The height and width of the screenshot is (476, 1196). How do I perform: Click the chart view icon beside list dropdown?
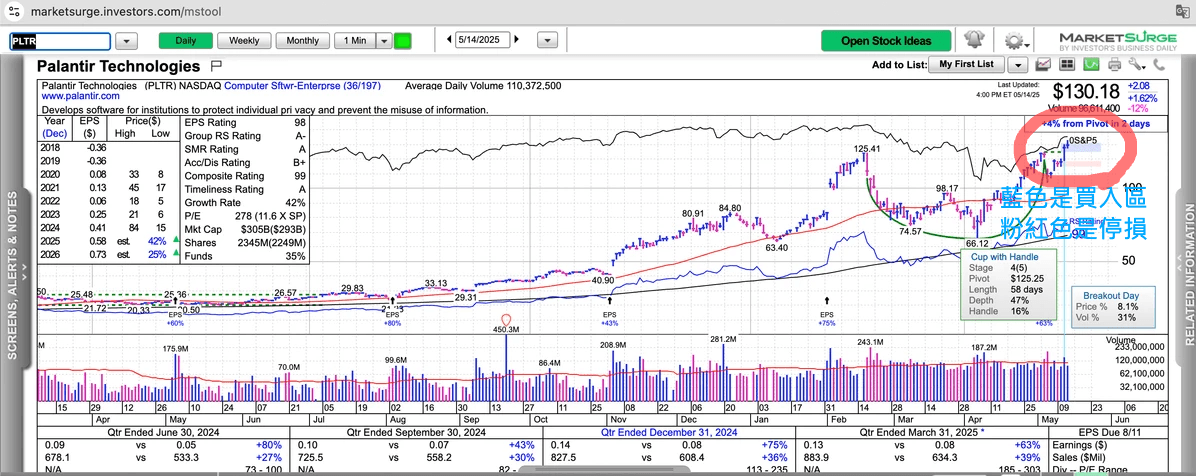(1044, 65)
